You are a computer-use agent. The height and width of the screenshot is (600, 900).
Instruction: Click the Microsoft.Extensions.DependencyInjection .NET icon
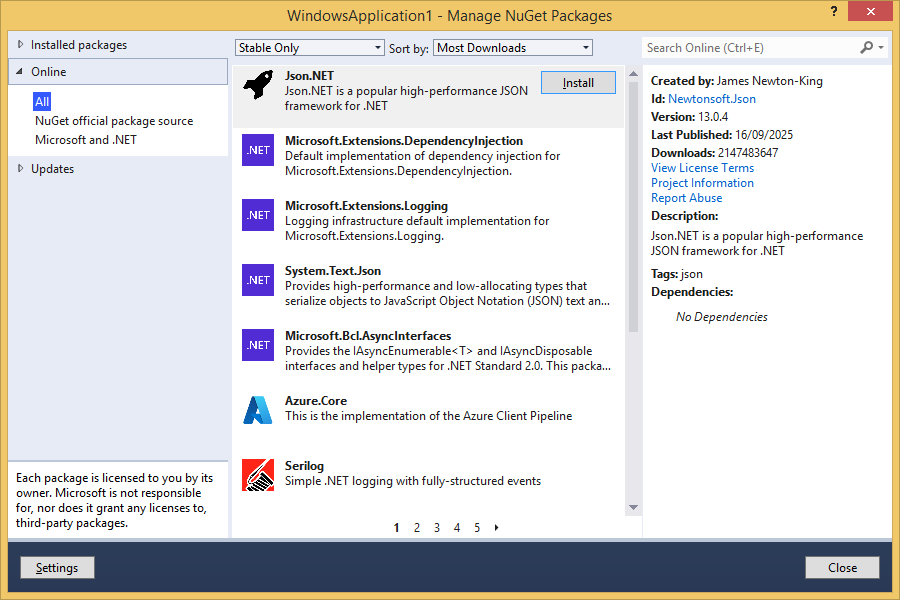tap(258, 150)
